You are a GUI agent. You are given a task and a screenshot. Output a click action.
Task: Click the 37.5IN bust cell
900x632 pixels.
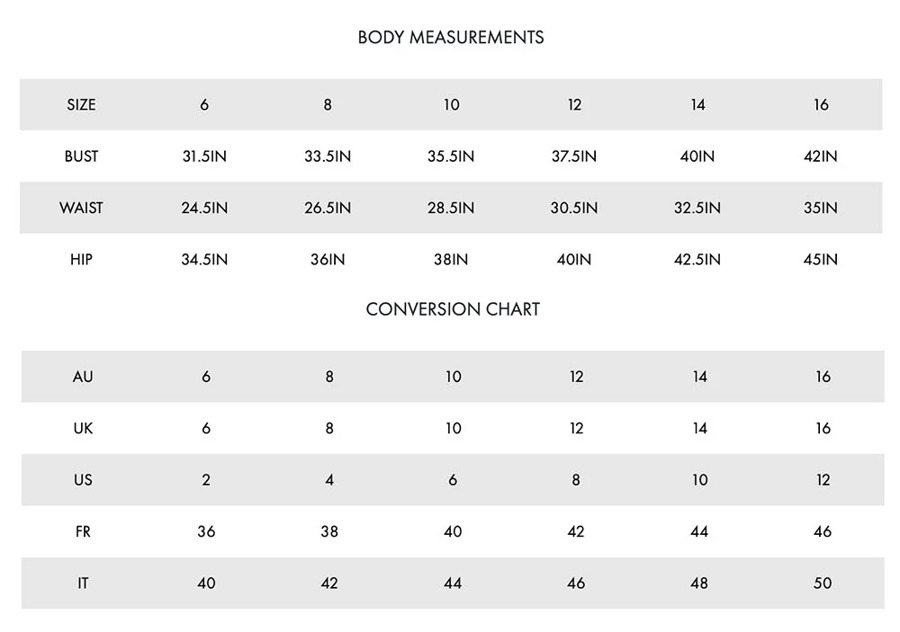click(574, 156)
